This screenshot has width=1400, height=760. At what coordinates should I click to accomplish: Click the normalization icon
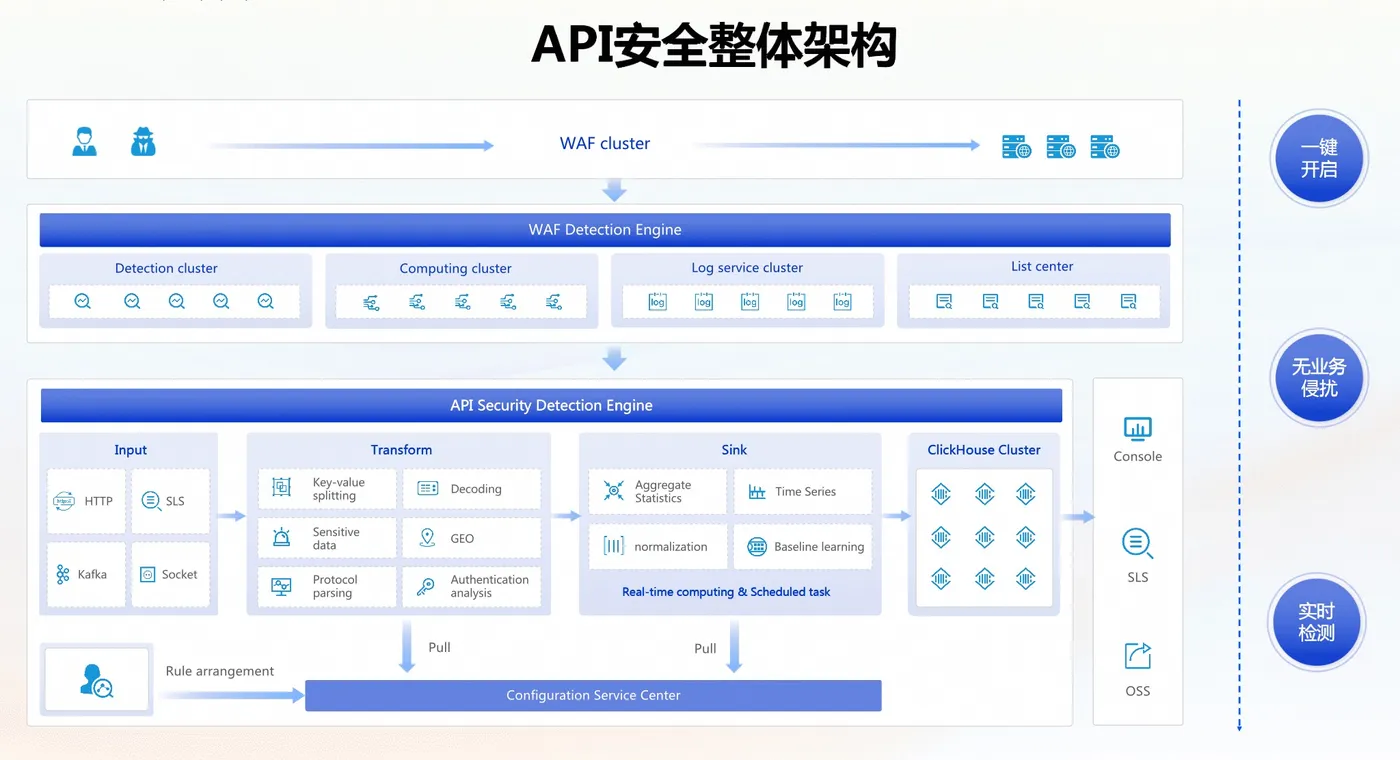614,546
